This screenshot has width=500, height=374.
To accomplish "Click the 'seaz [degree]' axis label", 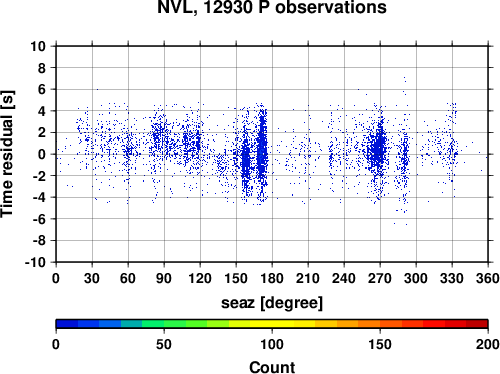I will tap(272, 303).
